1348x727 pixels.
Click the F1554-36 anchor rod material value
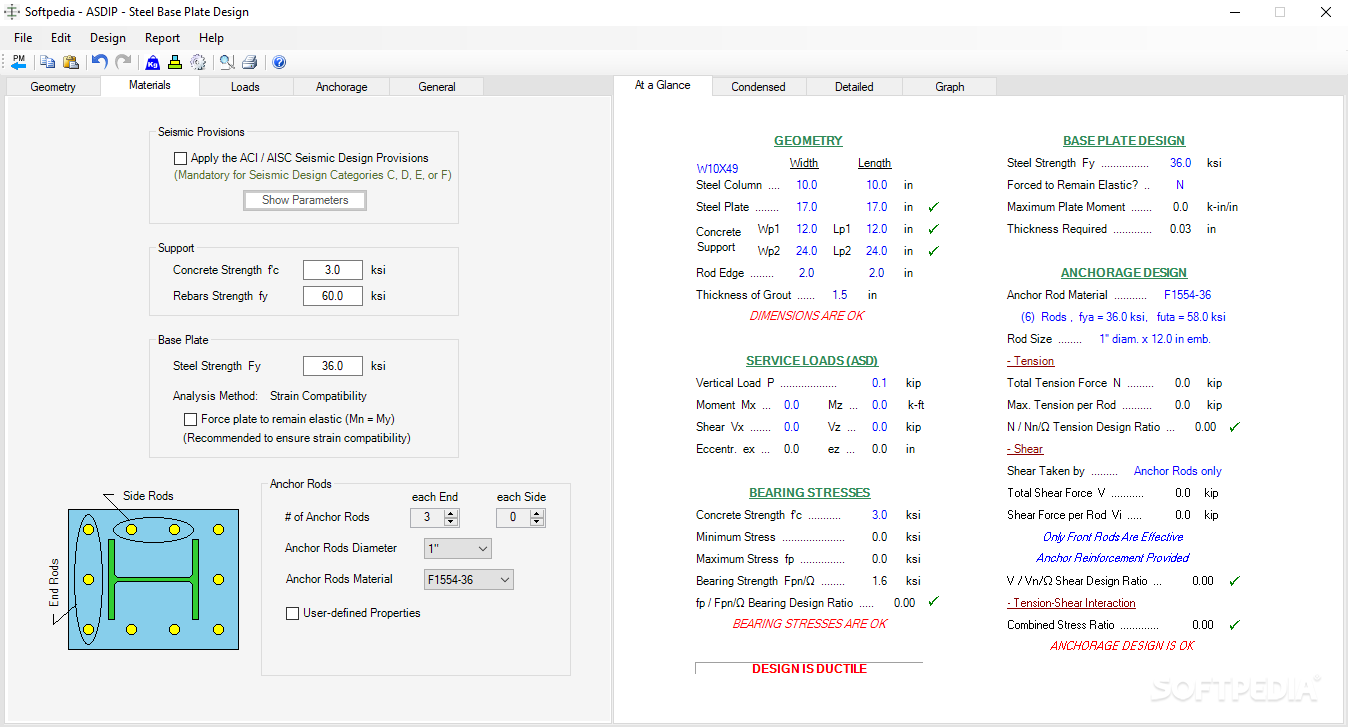1188,295
